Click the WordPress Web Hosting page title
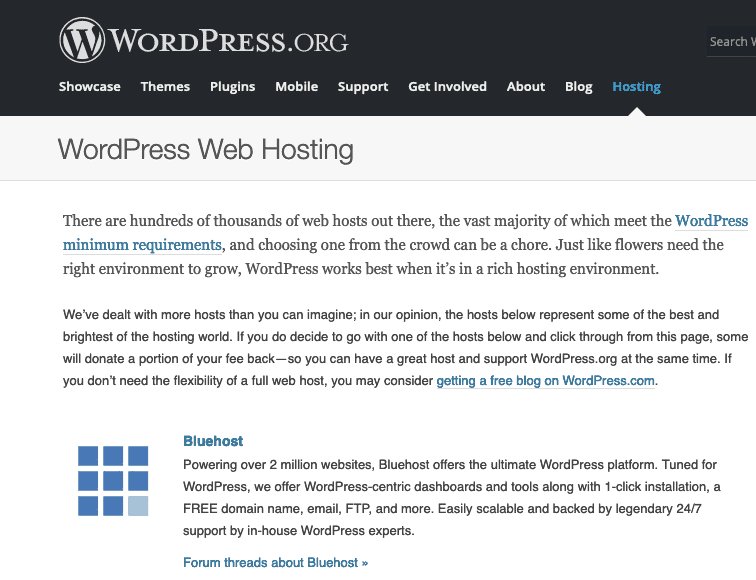Image resolution: width=756 pixels, height=580 pixels. 206,149
